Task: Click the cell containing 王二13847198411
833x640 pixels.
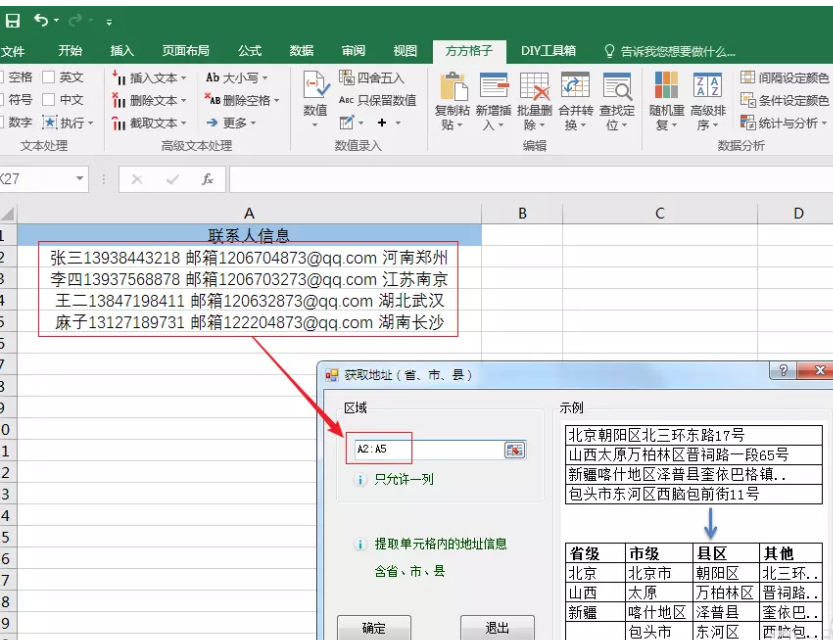Action: [249, 301]
